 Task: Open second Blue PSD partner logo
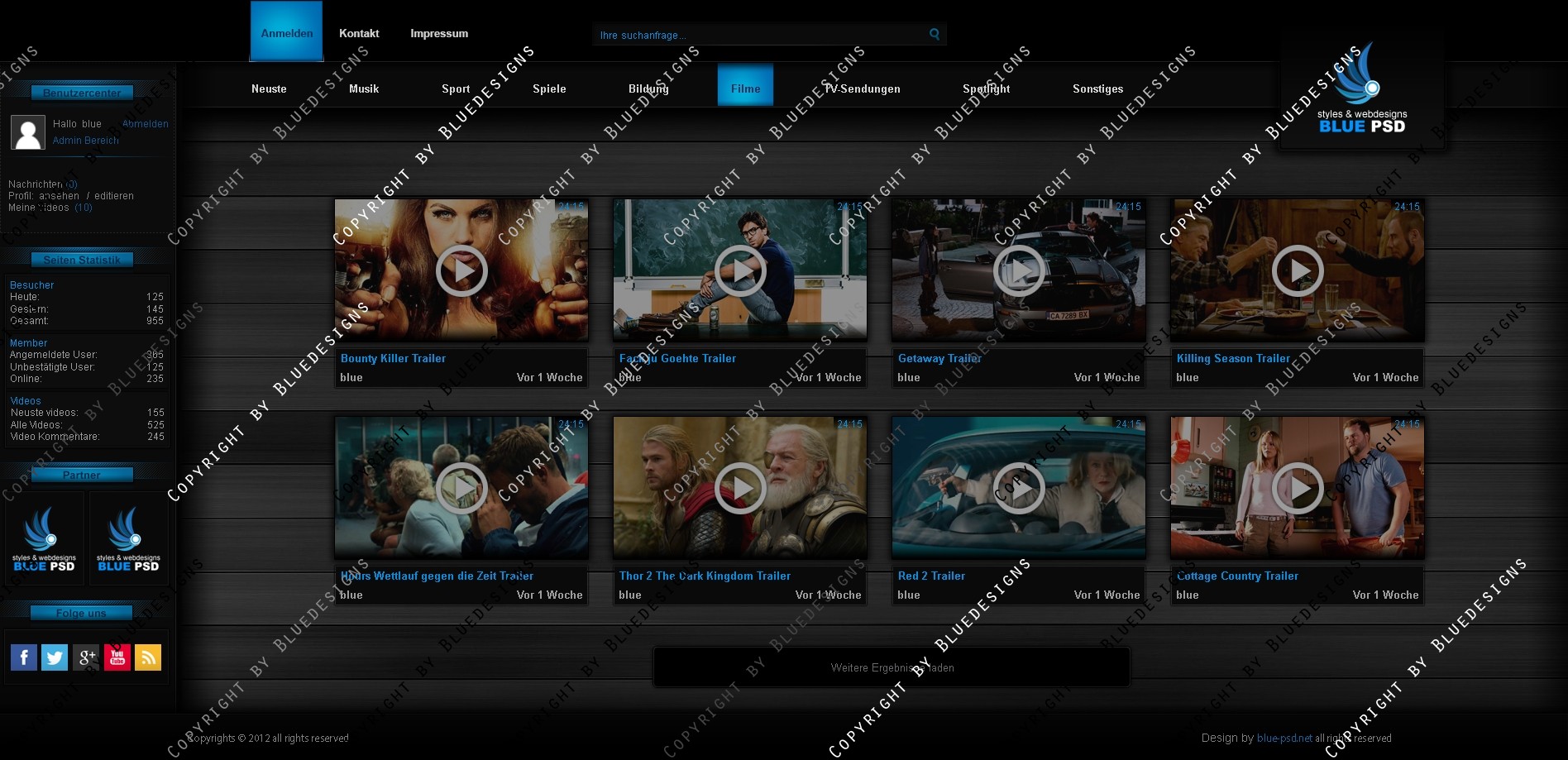pos(129,539)
